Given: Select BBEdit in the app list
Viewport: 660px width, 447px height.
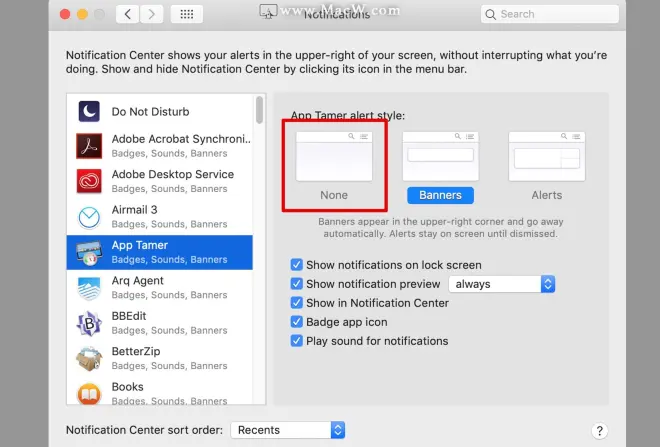Looking at the screenshot, I should coord(160,323).
